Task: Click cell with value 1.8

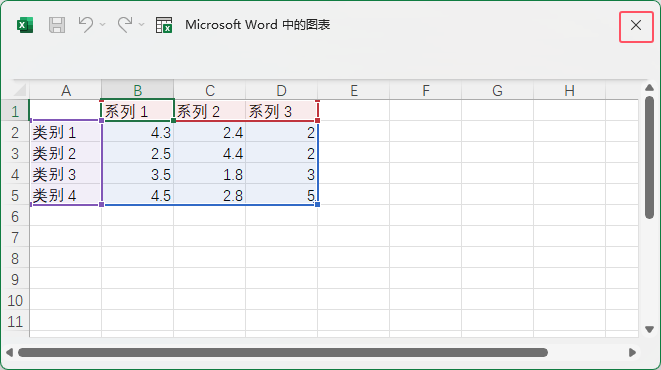Action: (210, 174)
